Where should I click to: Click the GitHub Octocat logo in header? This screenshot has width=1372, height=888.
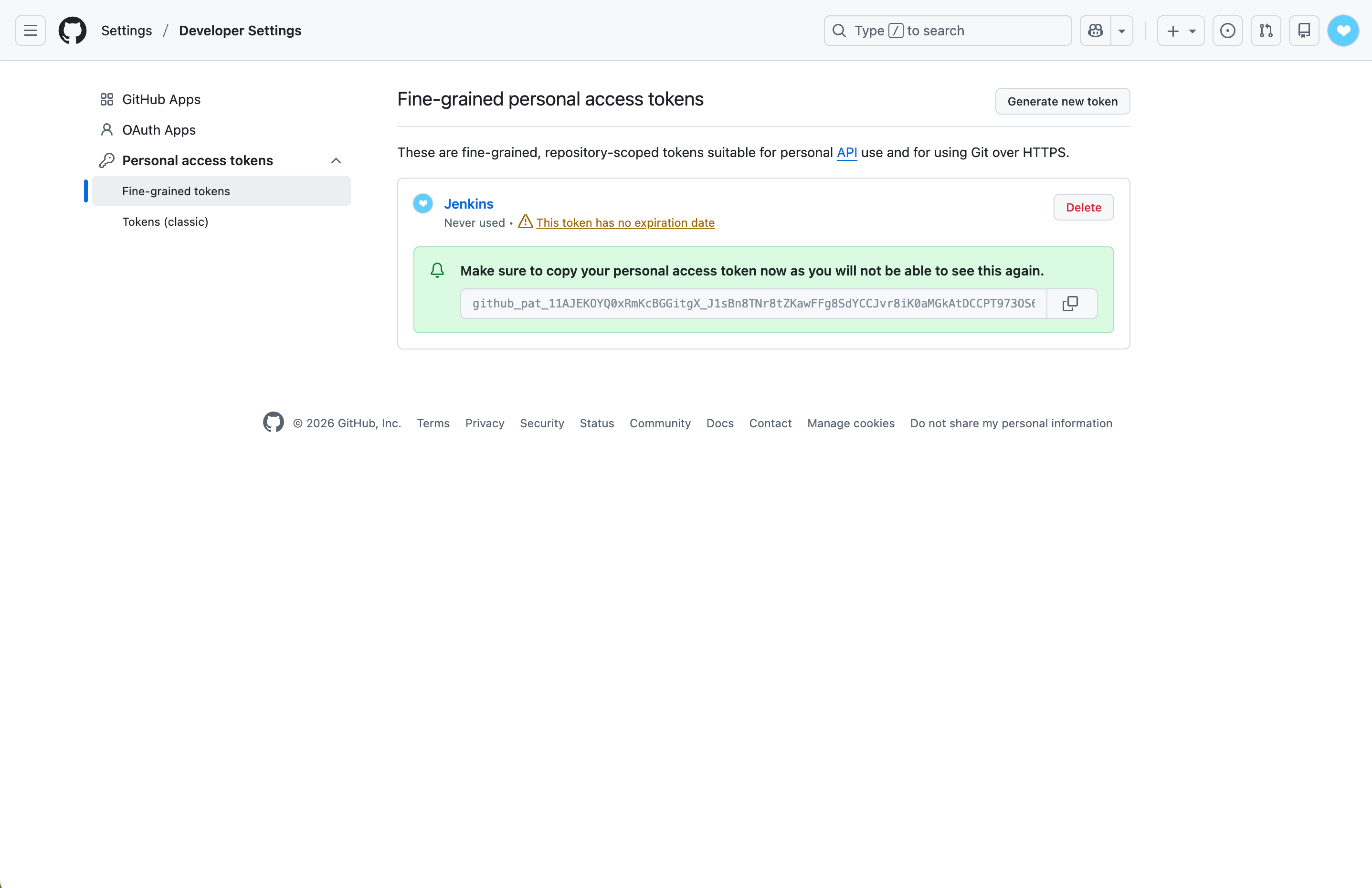73,31
